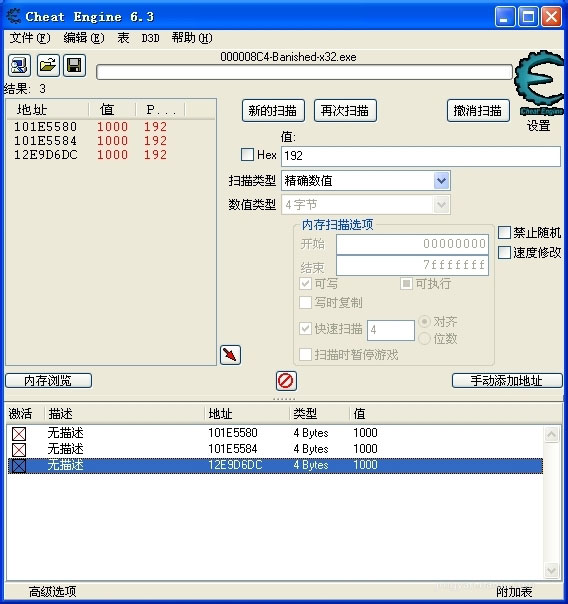Click the Cheat Engine title bar icon
This screenshot has width=568, height=604.
pos(14,17)
